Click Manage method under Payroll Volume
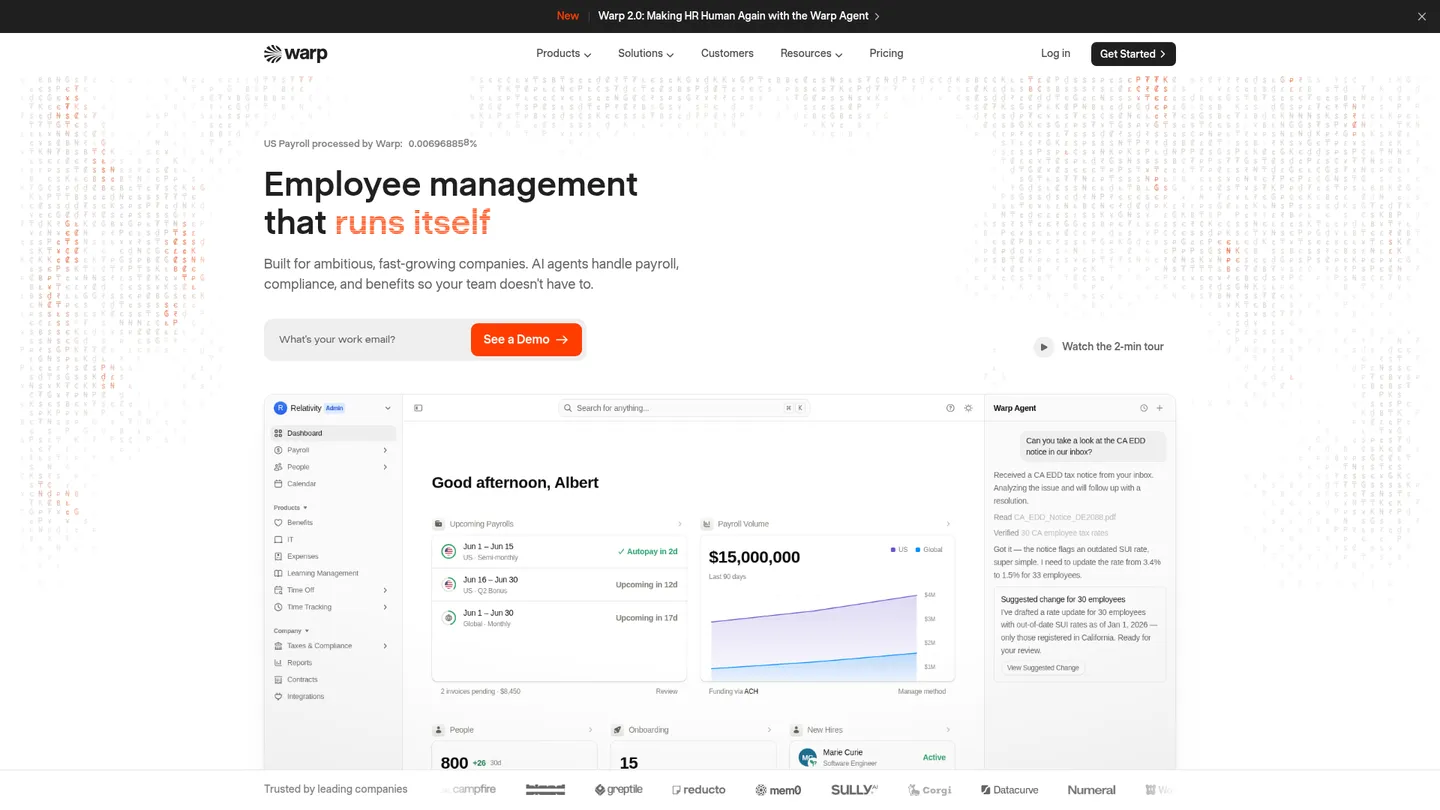 (921, 692)
